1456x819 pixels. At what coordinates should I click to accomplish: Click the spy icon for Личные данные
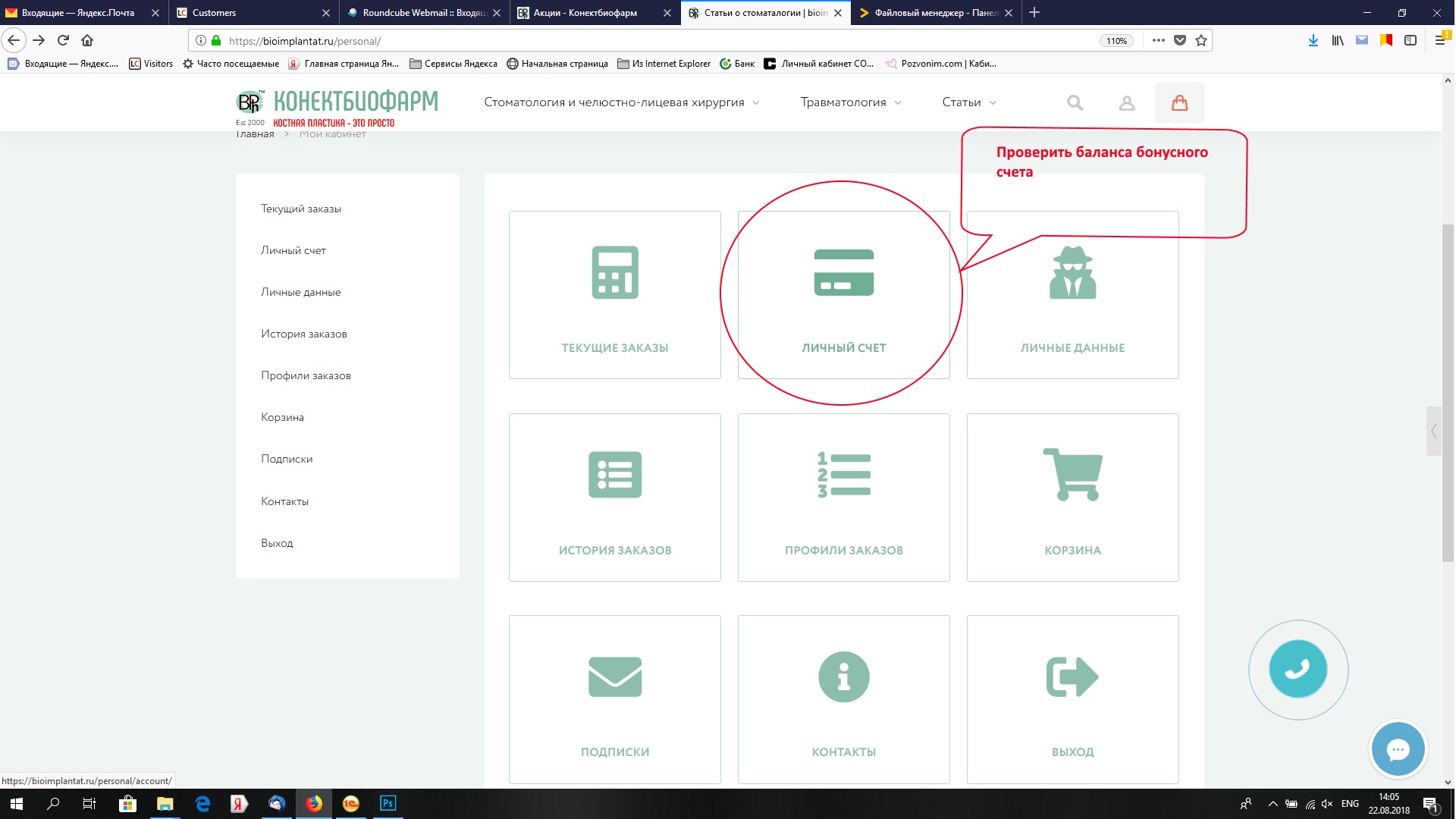(1072, 273)
